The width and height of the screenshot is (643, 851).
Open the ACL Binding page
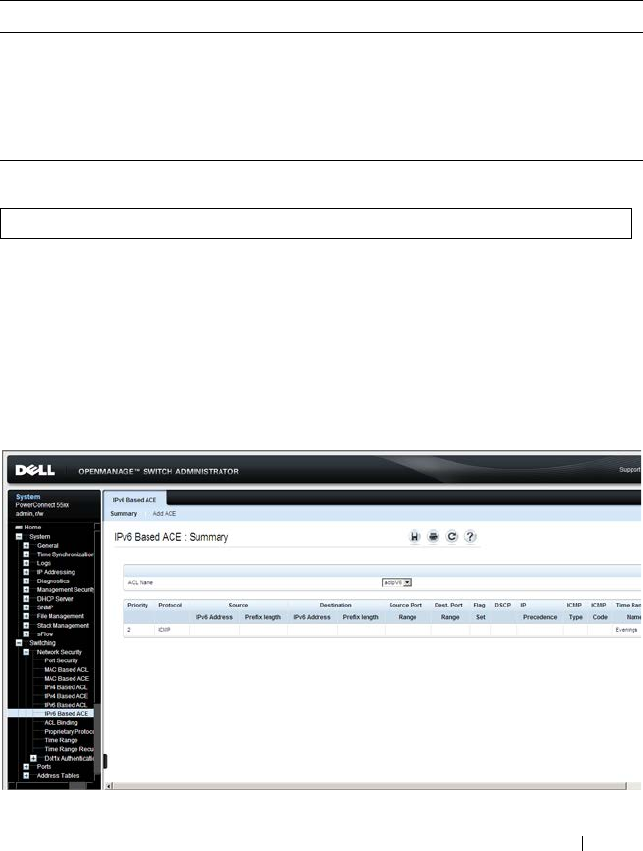[x=61, y=722]
